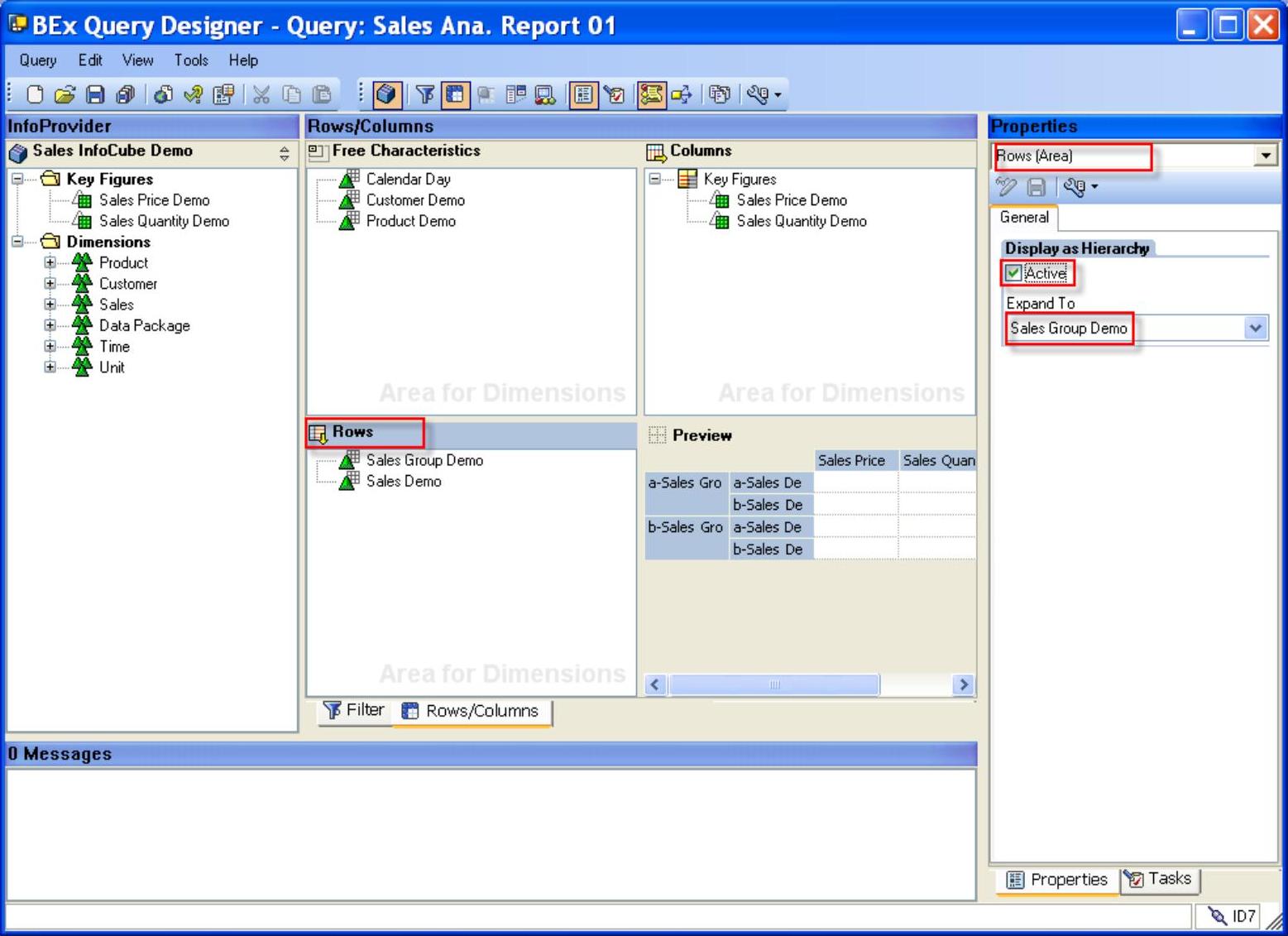Viewport: 1288px width, 936px height.
Task: Toggle the InfoProvider cube toolbar icon
Action: pyautogui.click(x=386, y=94)
